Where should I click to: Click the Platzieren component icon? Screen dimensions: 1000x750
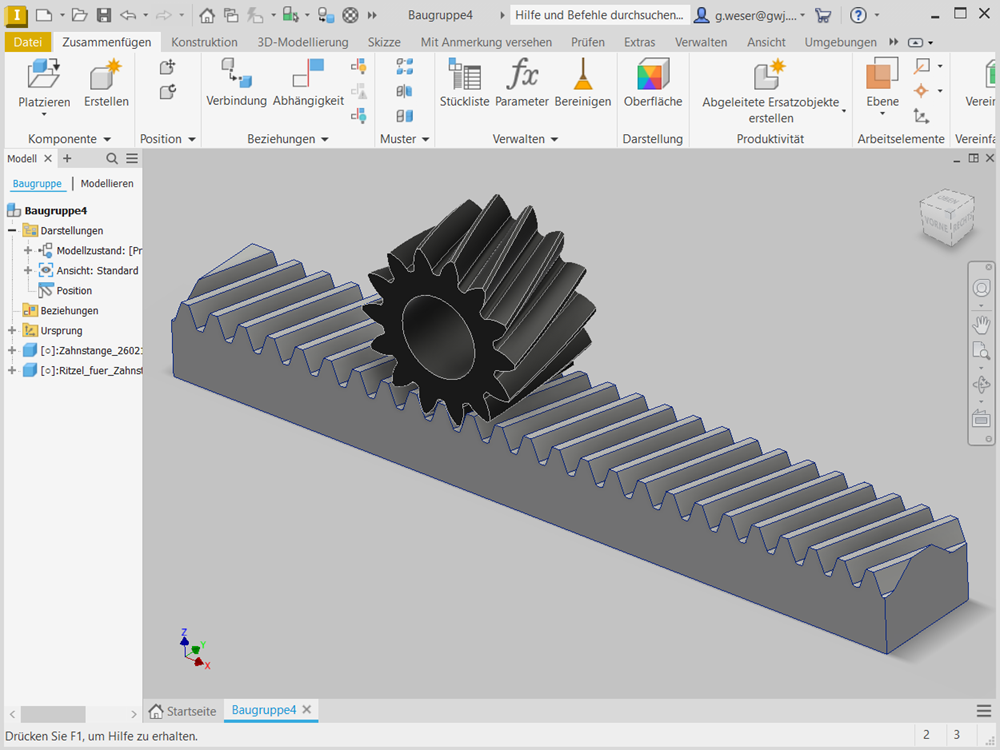(44, 76)
